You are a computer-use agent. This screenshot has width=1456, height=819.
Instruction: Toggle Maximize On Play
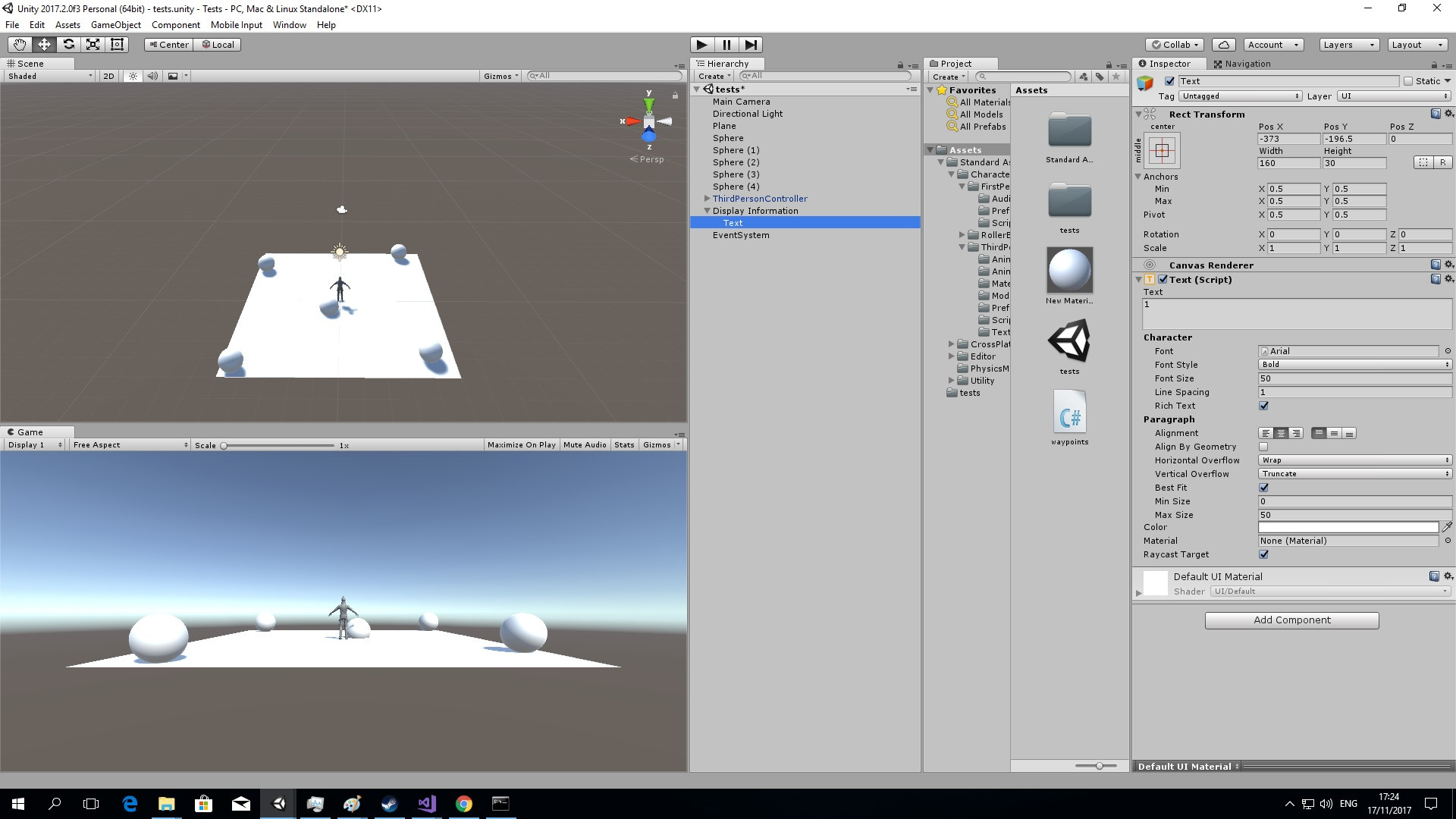521,445
